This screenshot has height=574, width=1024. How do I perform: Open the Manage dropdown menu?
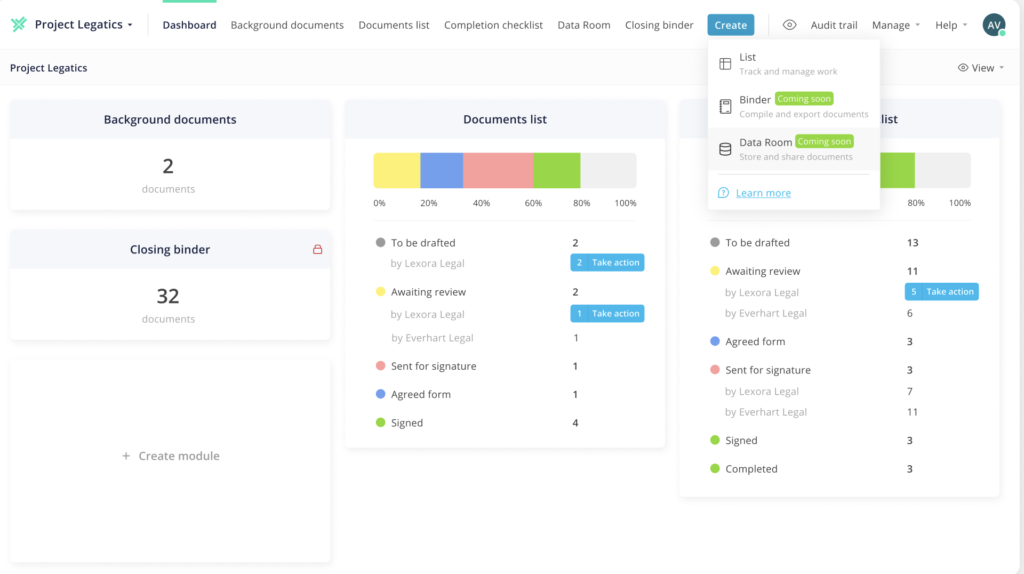click(x=895, y=25)
